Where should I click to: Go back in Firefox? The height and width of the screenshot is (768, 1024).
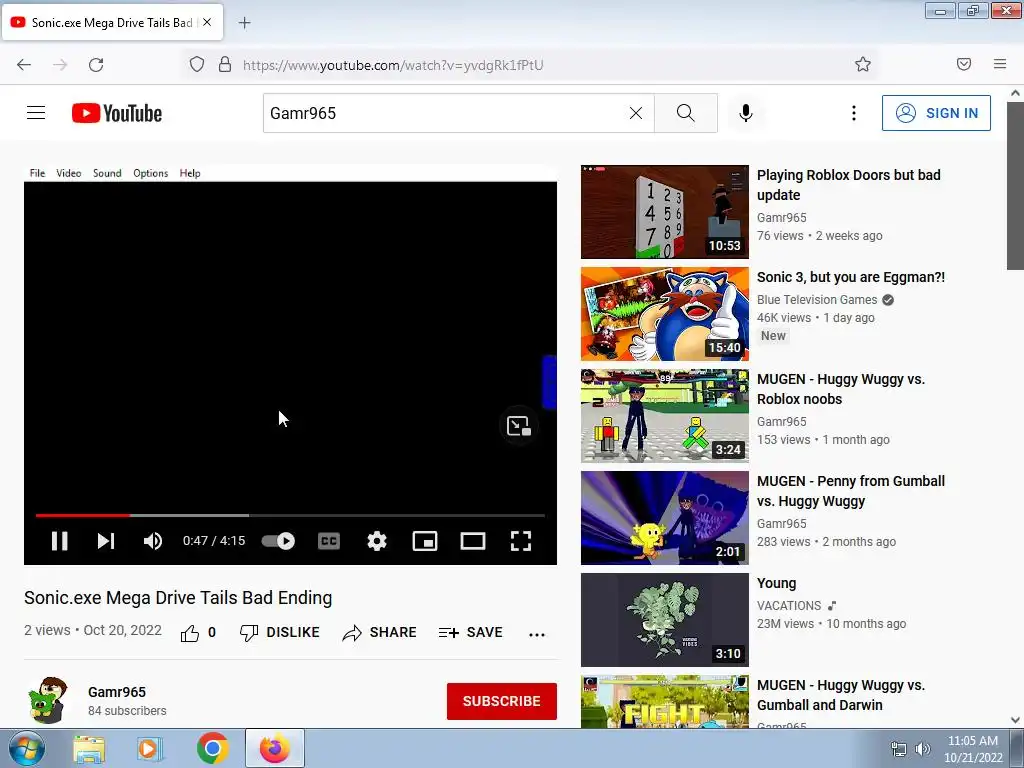[24, 64]
